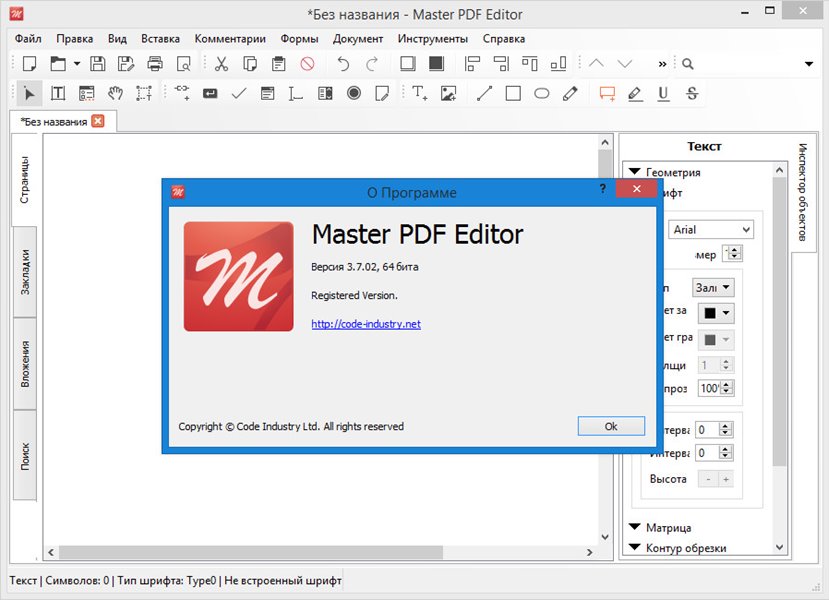Save the document using the floppy icon
This screenshot has width=829, height=600.
[x=97, y=64]
